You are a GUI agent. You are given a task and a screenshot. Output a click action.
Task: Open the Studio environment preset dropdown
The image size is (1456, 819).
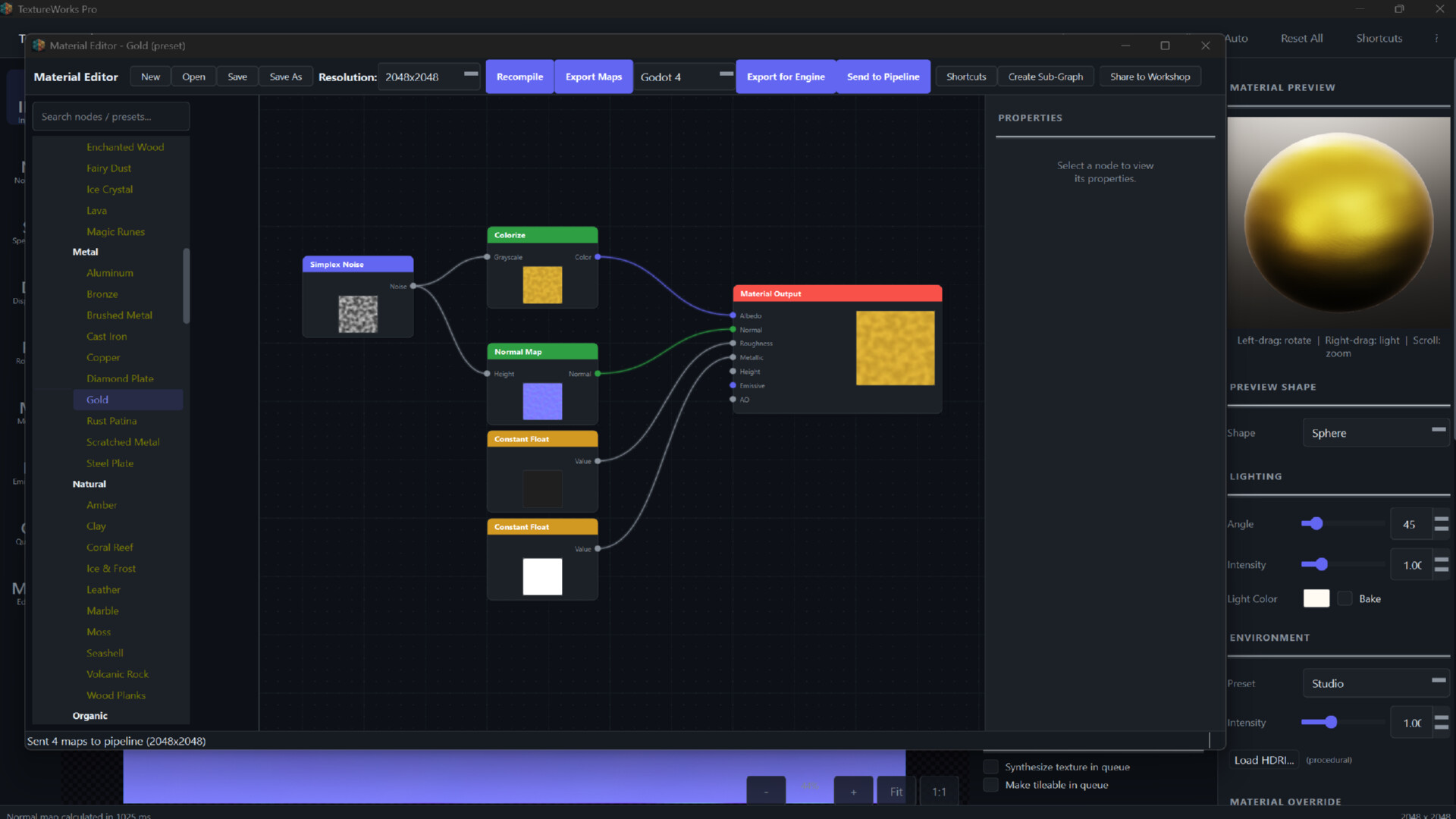coord(1376,682)
